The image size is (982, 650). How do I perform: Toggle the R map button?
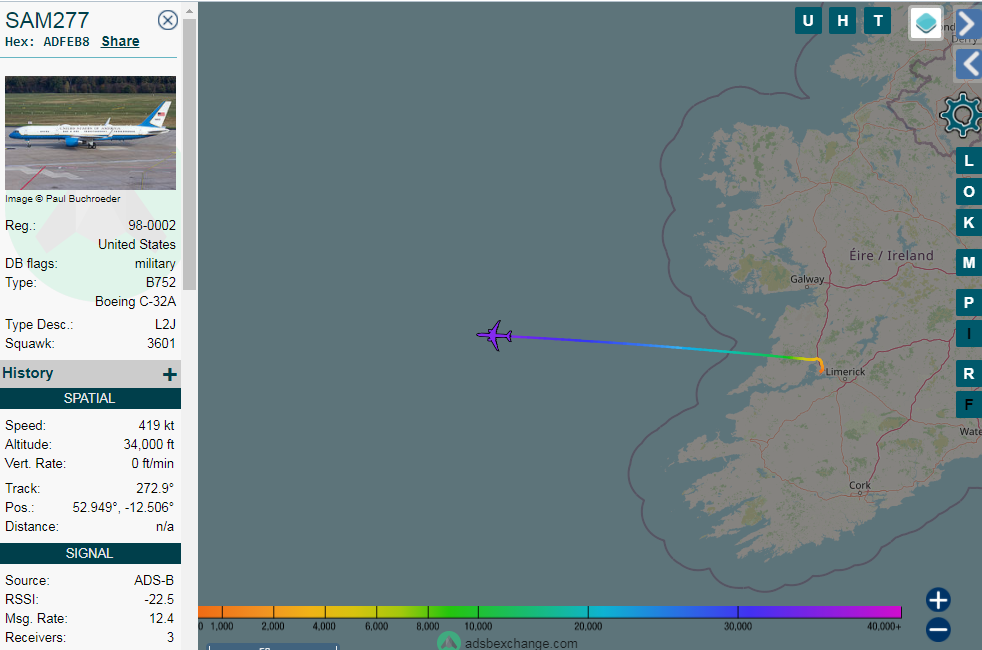click(x=969, y=373)
